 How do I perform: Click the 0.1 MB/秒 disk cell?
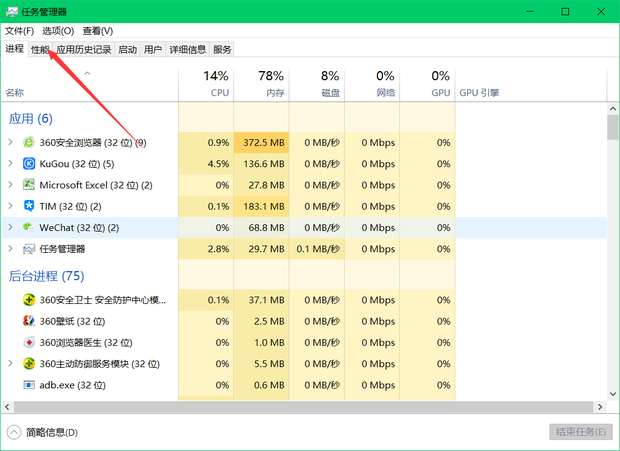pyautogui.click(x=317, y=249)
